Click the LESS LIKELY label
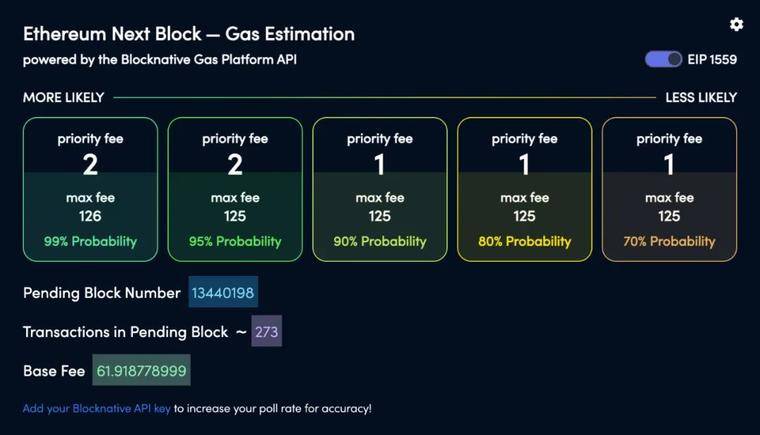760x435 pixels. pos(701,97)
